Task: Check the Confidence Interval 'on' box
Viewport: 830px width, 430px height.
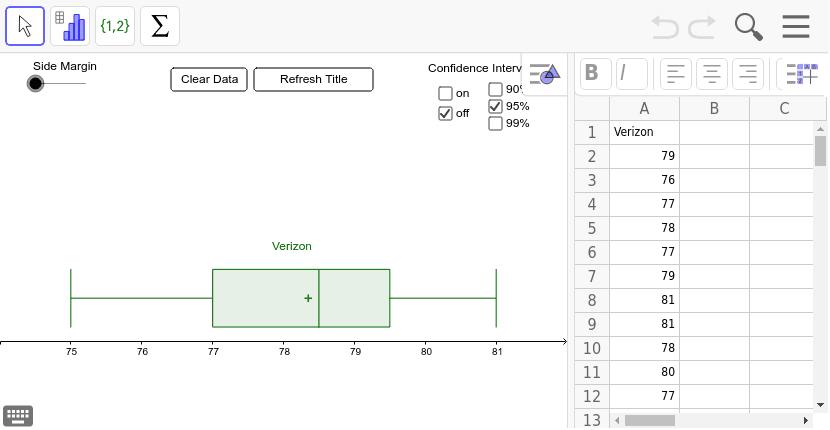Action: 446,94
